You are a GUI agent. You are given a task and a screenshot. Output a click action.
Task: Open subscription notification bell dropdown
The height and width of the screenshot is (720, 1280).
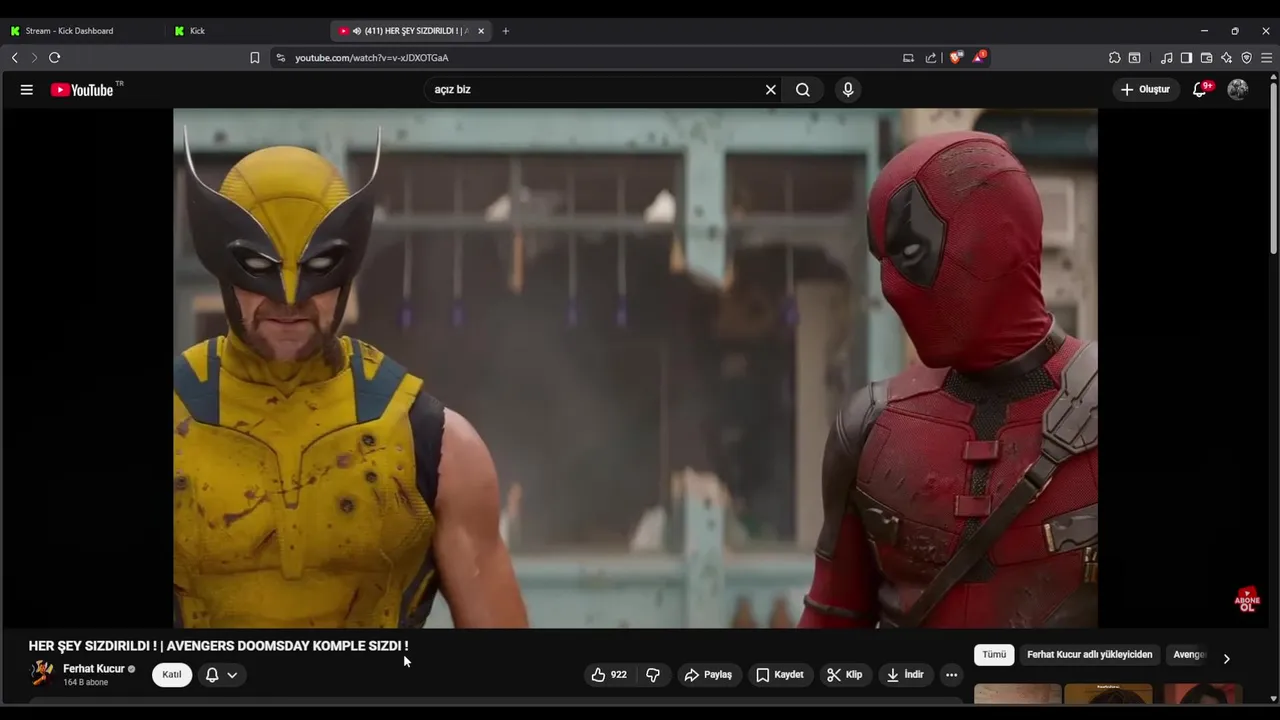[x=221, y=675]
